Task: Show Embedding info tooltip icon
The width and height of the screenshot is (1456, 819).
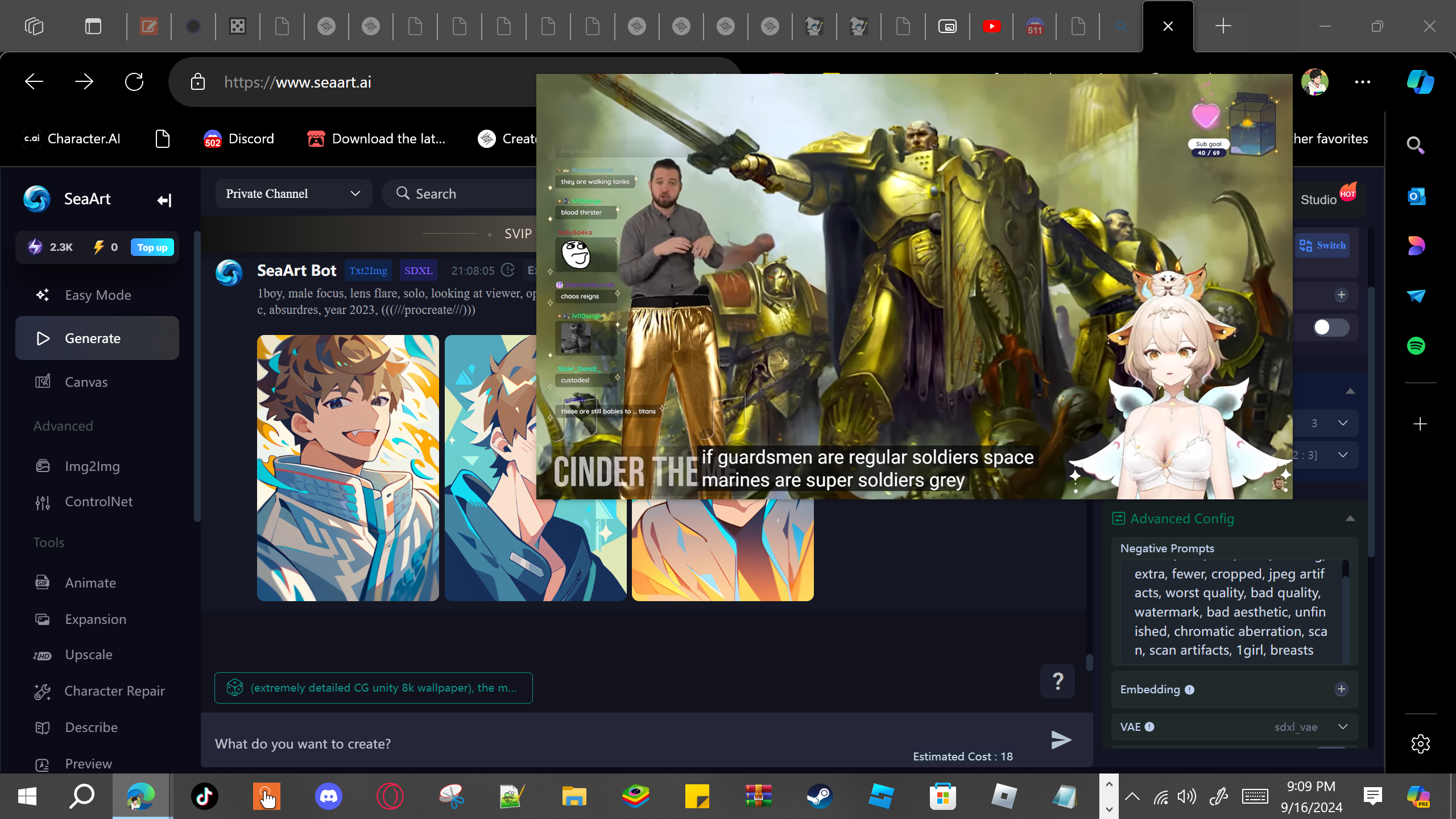Action: (x=1189, y=690)
